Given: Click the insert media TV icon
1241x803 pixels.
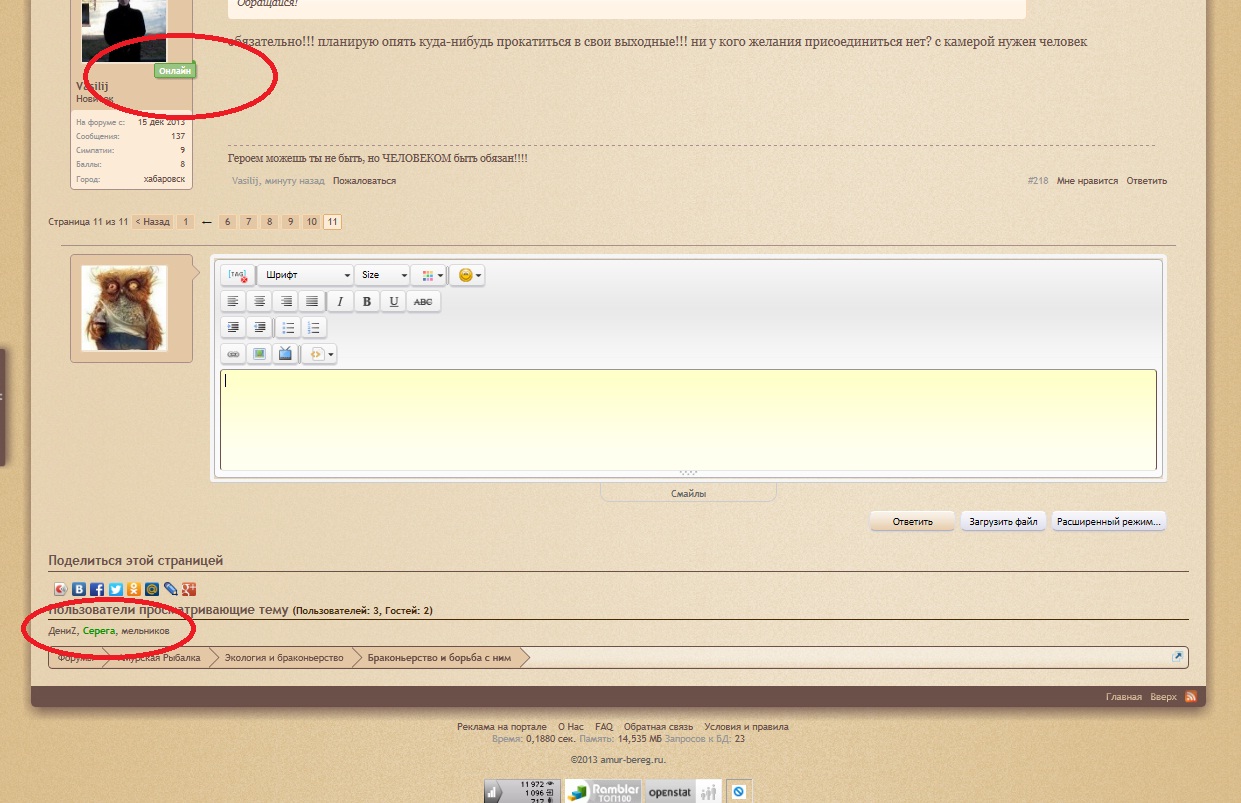Looking at the screenshot, I should [x=286, y=354].
